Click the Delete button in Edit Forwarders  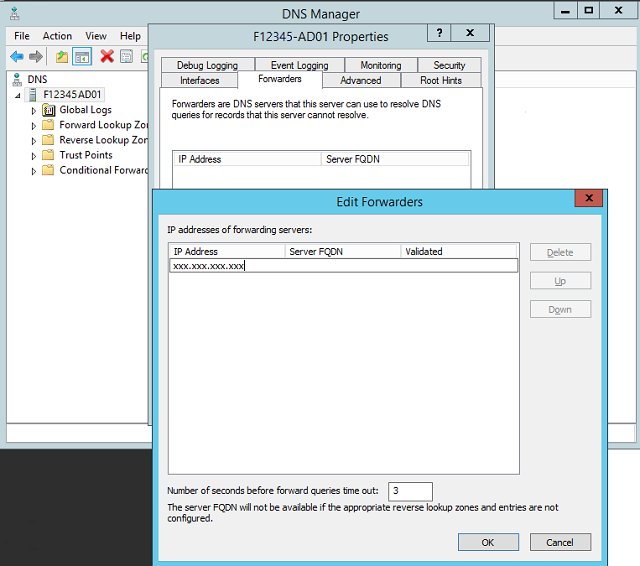point(560,252)
